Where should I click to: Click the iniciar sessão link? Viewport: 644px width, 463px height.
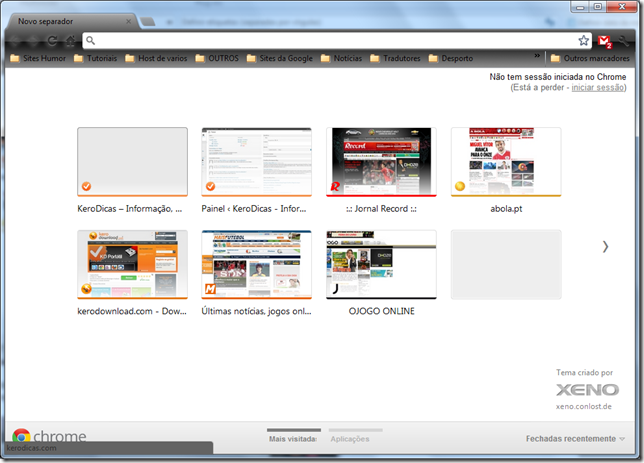(x=598, y=88)
